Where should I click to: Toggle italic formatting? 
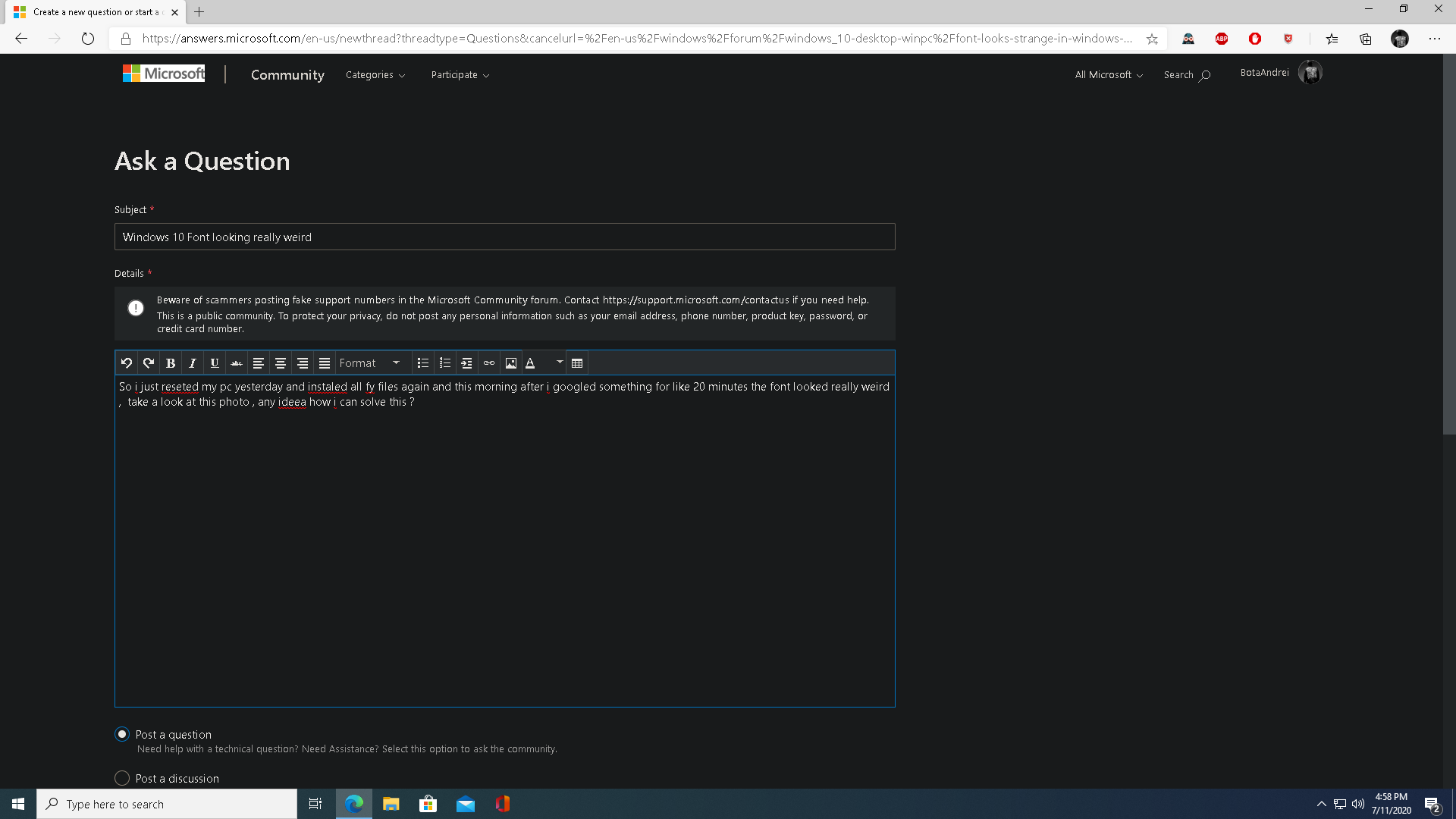pyautogui.click(x=193, y=363)
